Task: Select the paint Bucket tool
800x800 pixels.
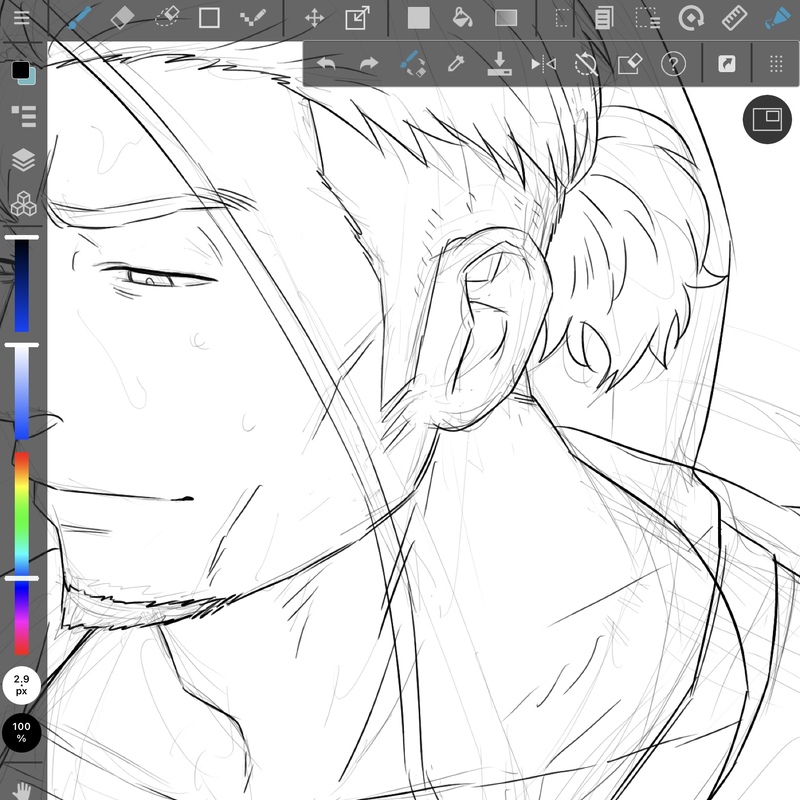Action: [x=462, y=18]
